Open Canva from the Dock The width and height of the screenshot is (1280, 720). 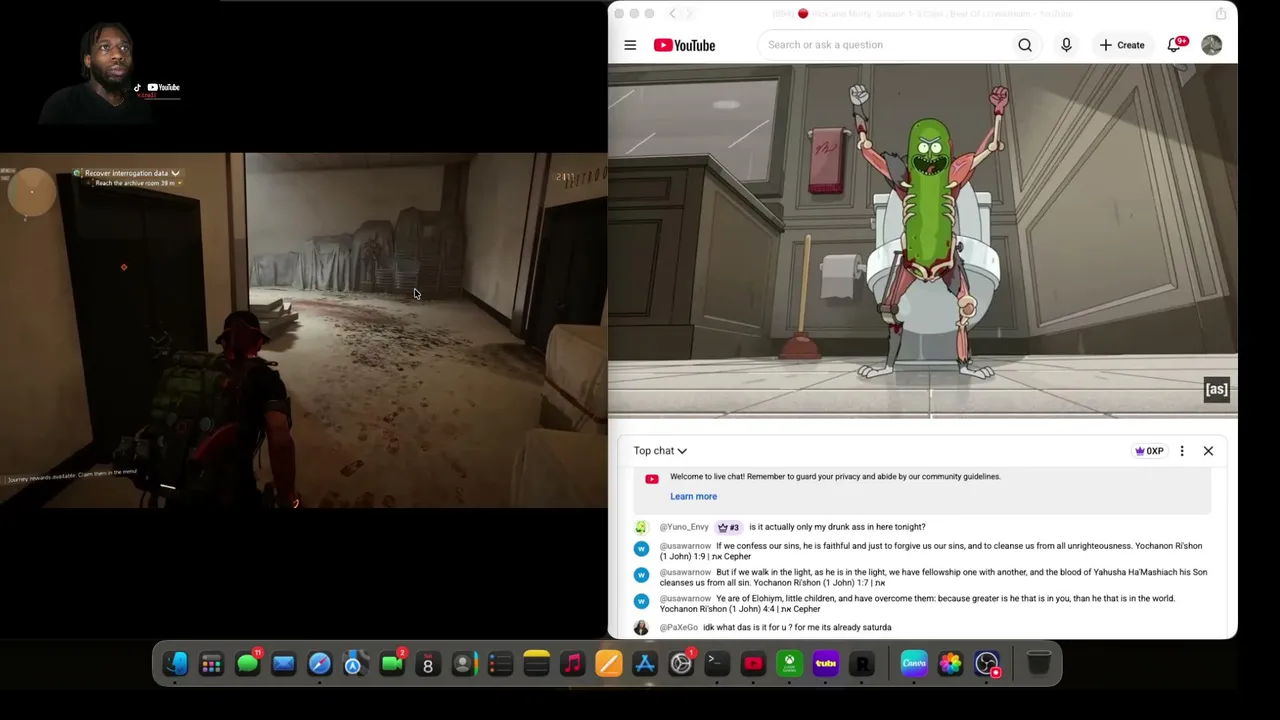pyautogui.click(x=914, y=664)
